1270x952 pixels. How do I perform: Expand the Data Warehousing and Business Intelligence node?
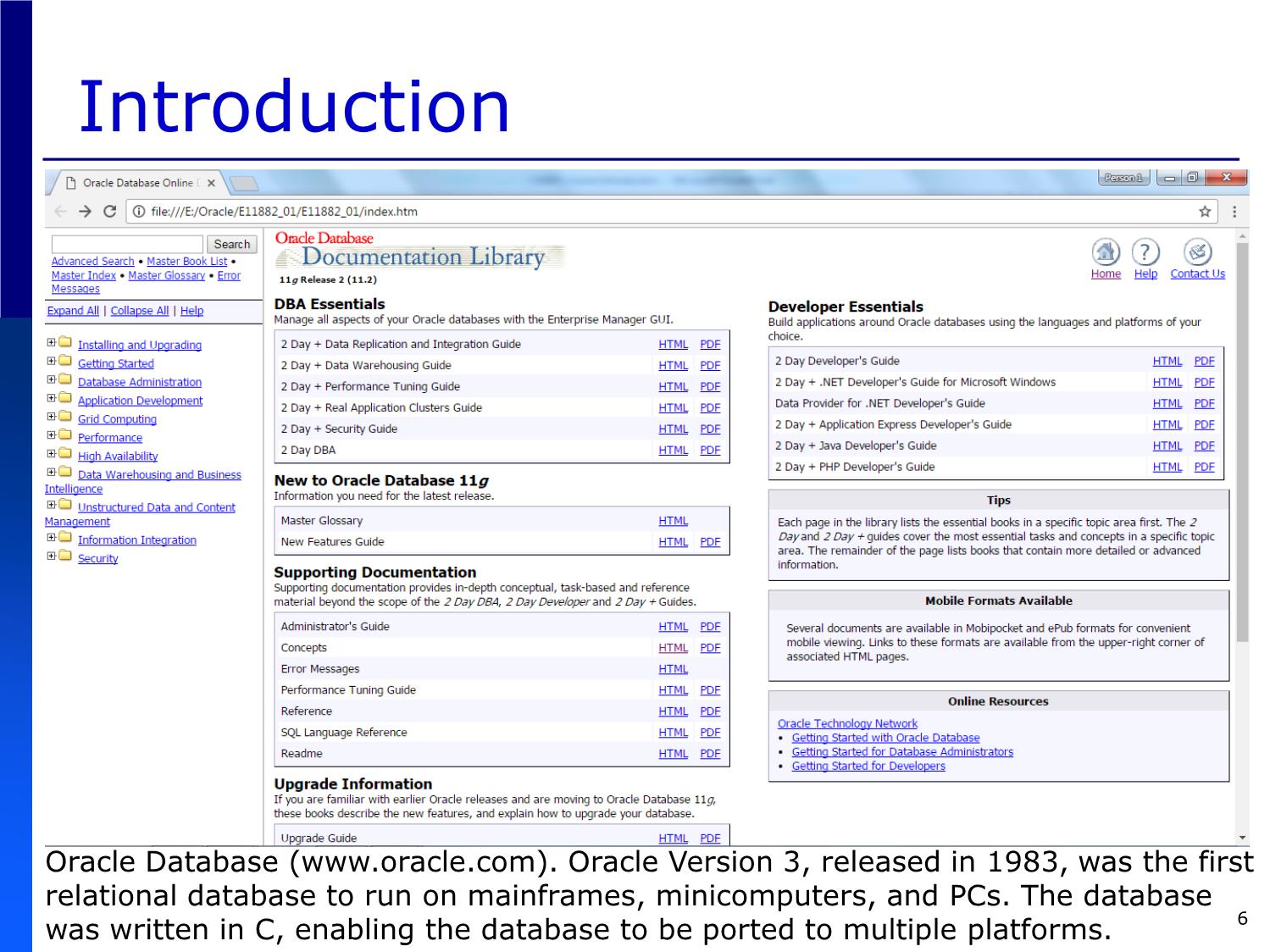[51, 473]
